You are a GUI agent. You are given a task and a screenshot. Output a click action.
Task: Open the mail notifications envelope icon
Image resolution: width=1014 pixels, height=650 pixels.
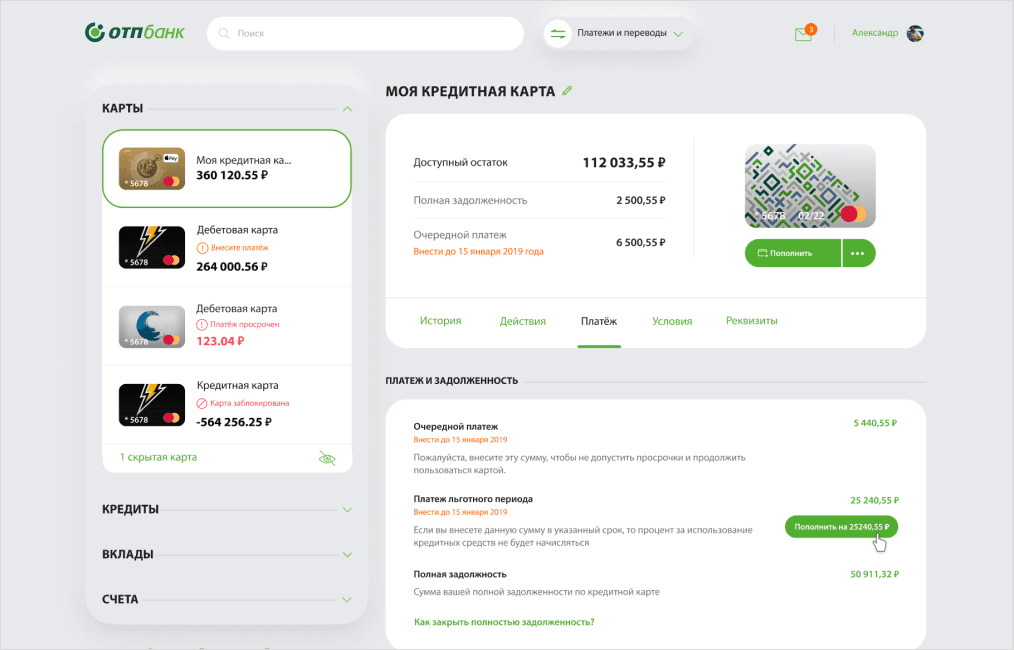click(803, 34)
